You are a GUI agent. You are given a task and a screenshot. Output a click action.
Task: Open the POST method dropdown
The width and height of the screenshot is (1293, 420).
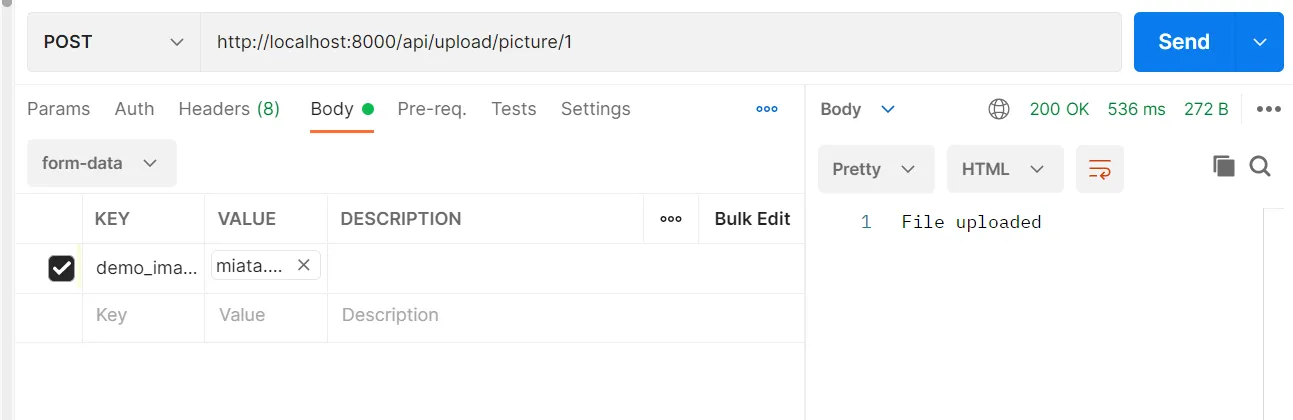pyautogui.click(x=114, y=42)
